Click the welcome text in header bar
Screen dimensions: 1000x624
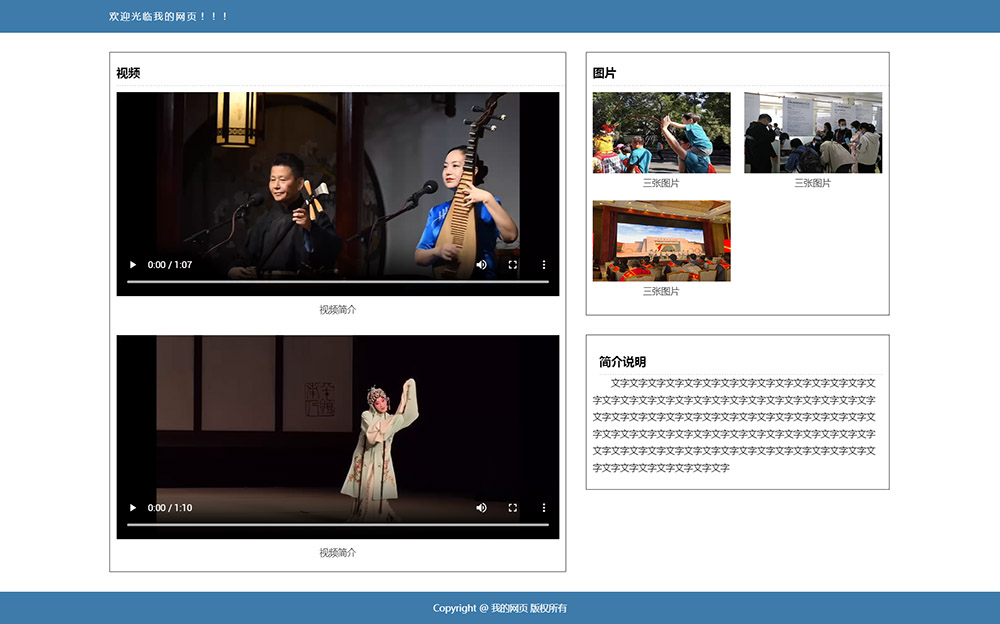169,16
